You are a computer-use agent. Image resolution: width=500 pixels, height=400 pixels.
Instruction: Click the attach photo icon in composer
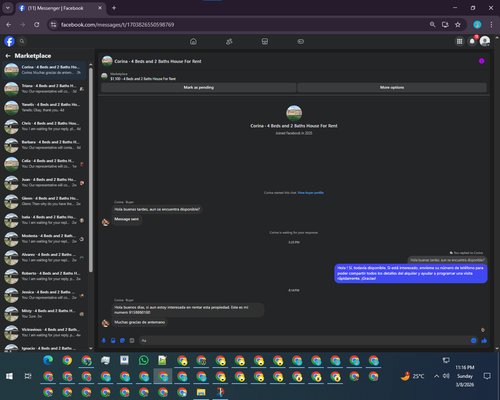click(113, 340)
